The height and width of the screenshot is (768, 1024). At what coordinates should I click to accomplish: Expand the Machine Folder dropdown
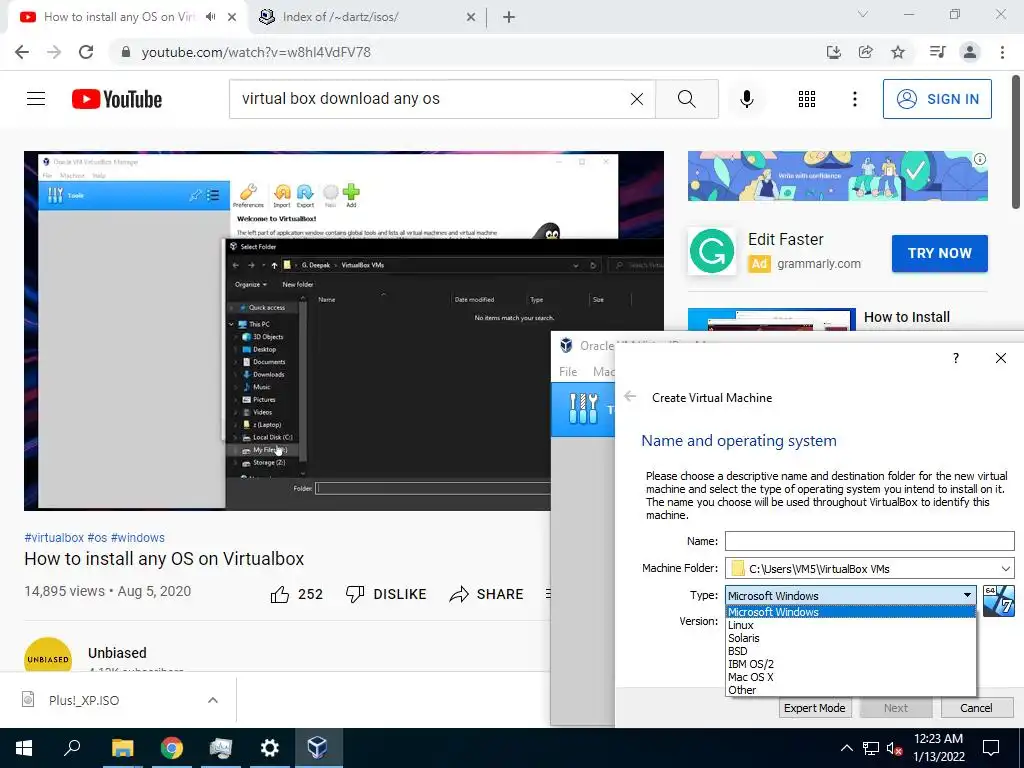(x=1006, y=569)
